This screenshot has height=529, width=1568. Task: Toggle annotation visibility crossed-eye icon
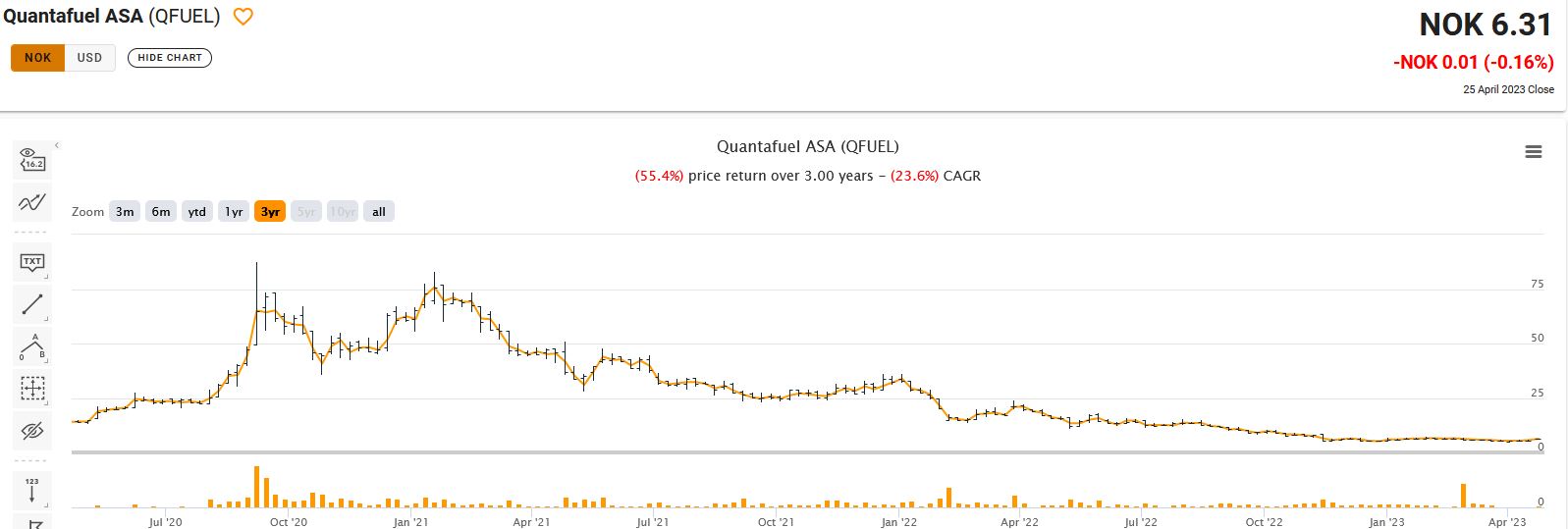coord(32,431)
